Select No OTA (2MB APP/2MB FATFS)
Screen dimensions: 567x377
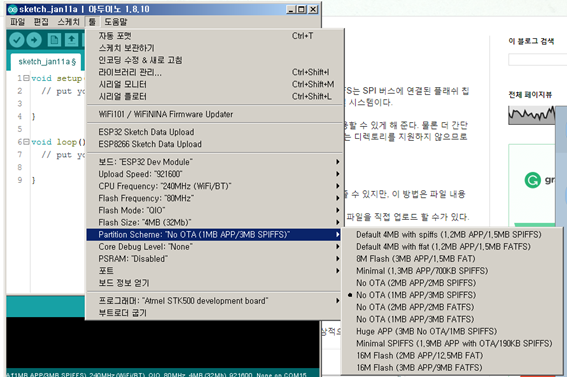pyautogui.click(x=452, y=307)
